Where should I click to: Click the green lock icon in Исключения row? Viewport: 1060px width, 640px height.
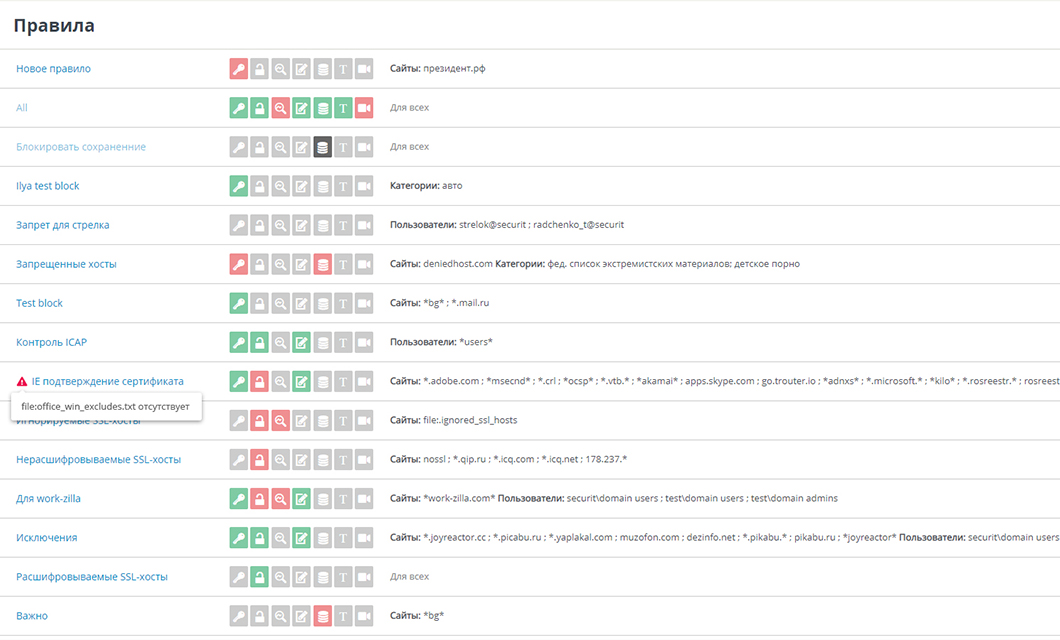[260, 539]
